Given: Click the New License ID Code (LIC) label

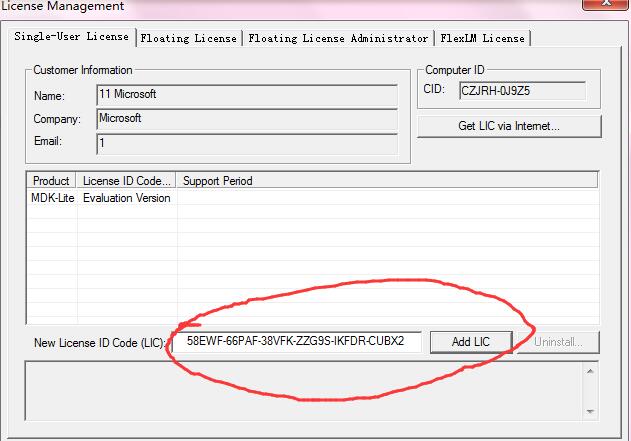Looking at the screenshot, I should [x=99, y=343].
